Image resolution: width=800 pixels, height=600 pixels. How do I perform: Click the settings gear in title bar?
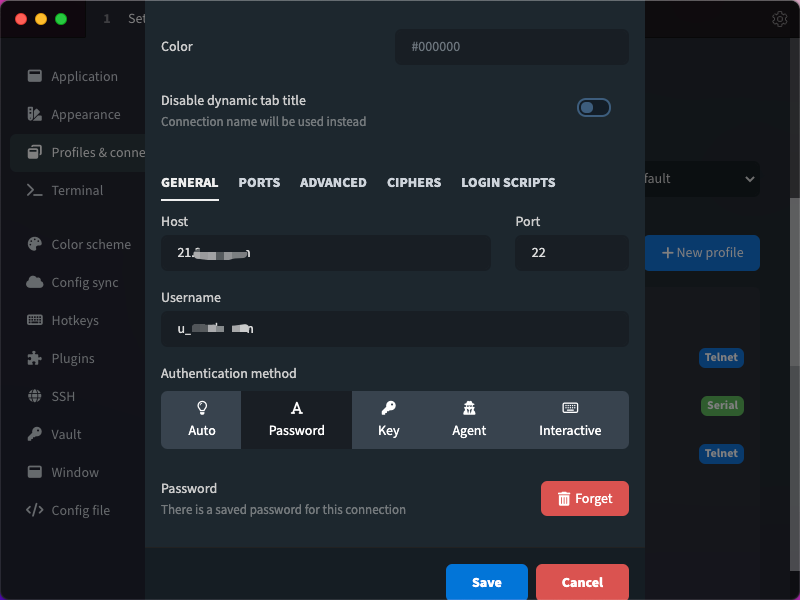tap(780, 19)
